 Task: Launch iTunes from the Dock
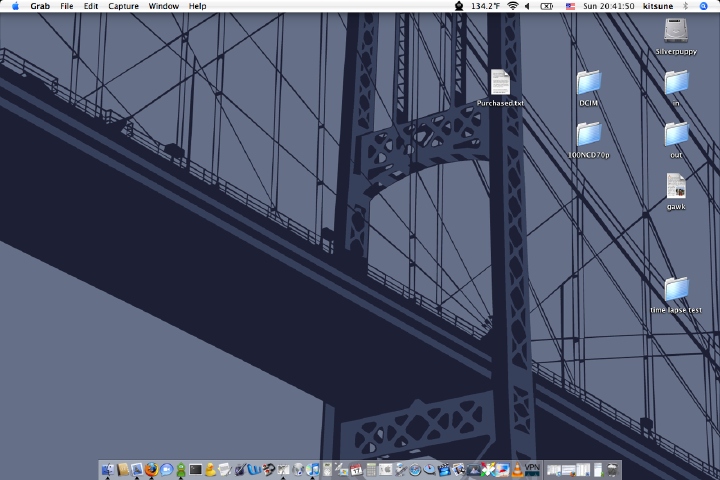pyautogui.click(x=313, y=470)
